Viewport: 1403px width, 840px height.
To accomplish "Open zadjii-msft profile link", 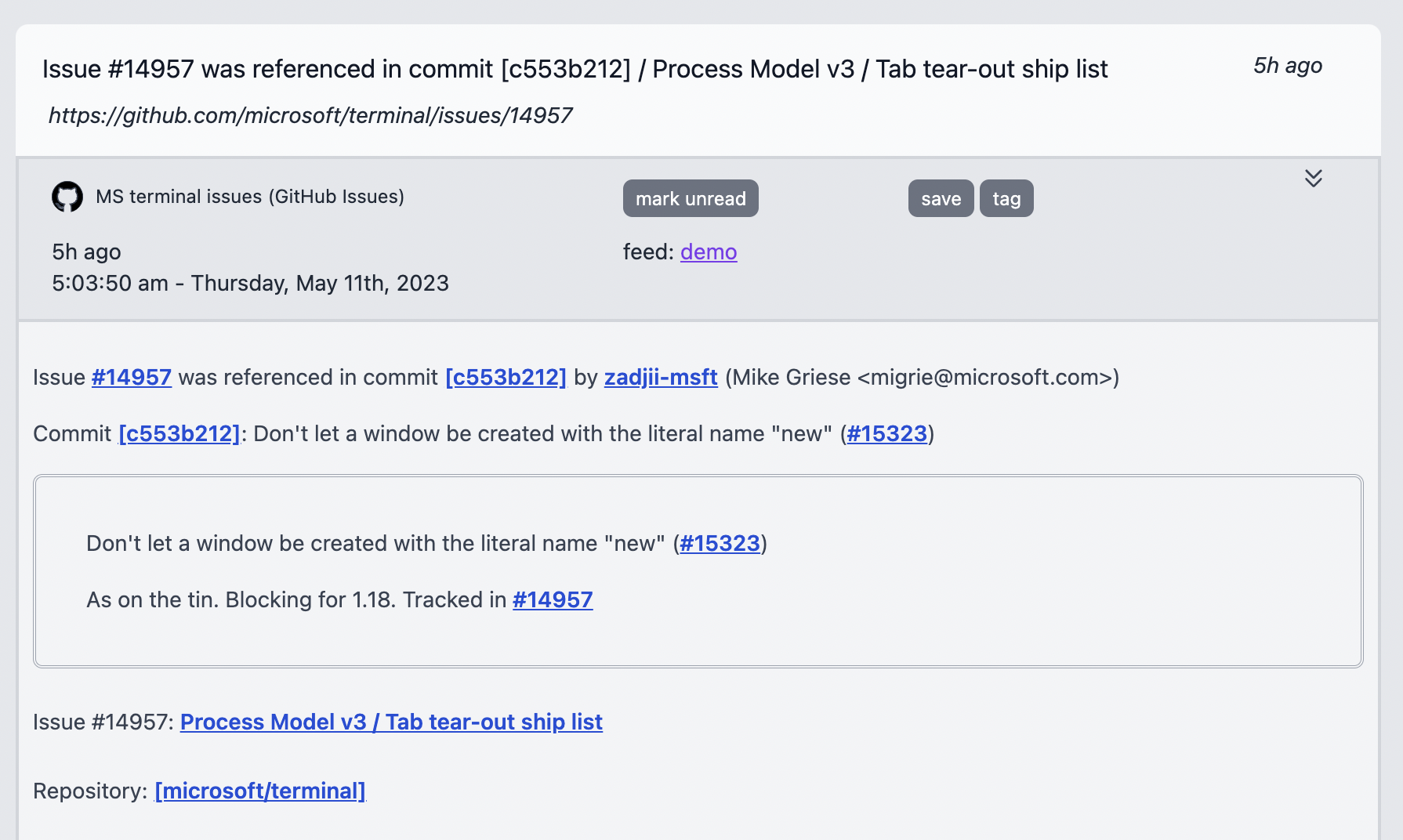I will (661, 377).
